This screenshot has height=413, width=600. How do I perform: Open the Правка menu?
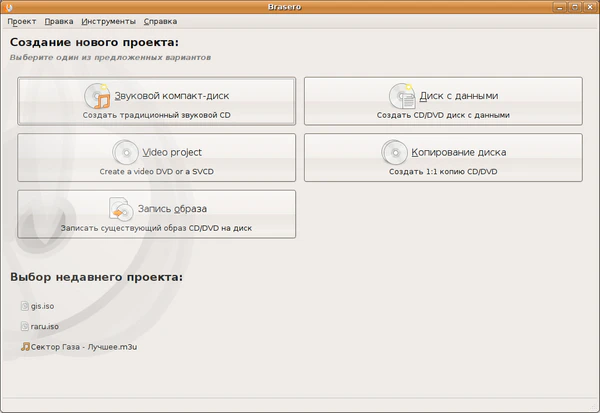click(x=59, y=21)
